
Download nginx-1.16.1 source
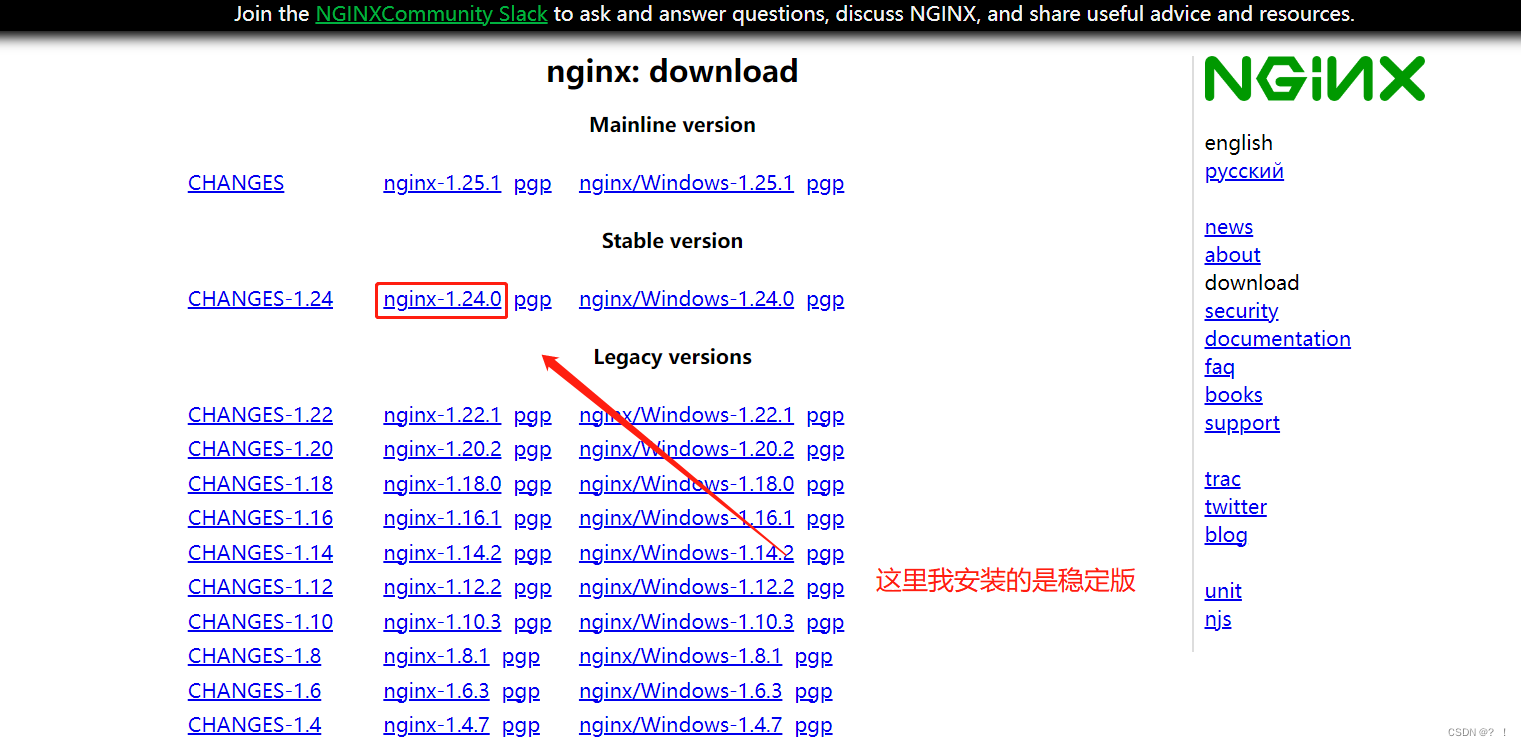tap(442, 518)
